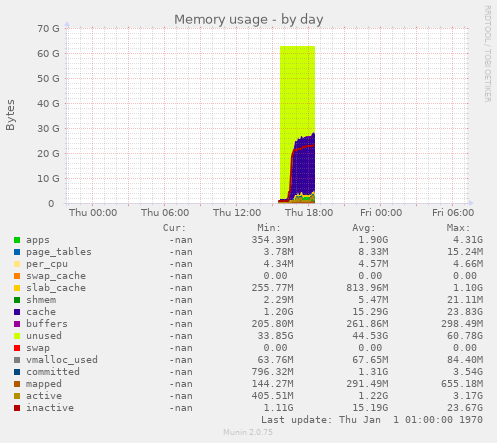Screen dimensions: 497x443
Task: Click the swap red legend swatch
Action: coord(17,348)
